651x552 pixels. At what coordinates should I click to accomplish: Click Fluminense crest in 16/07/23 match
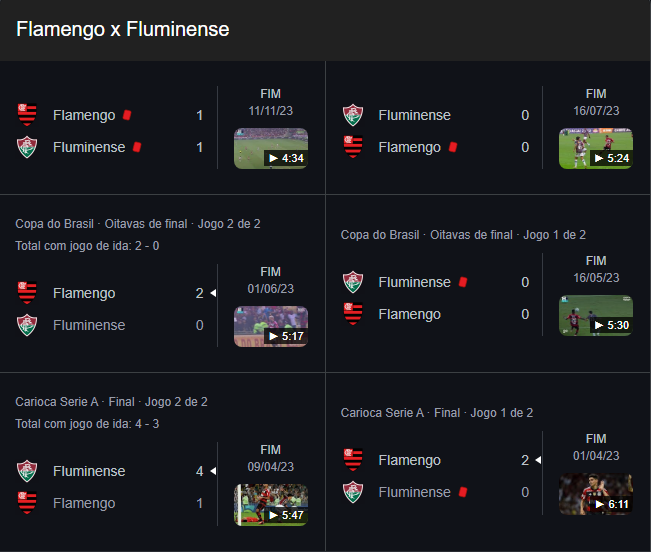click(x=353, y=115)
